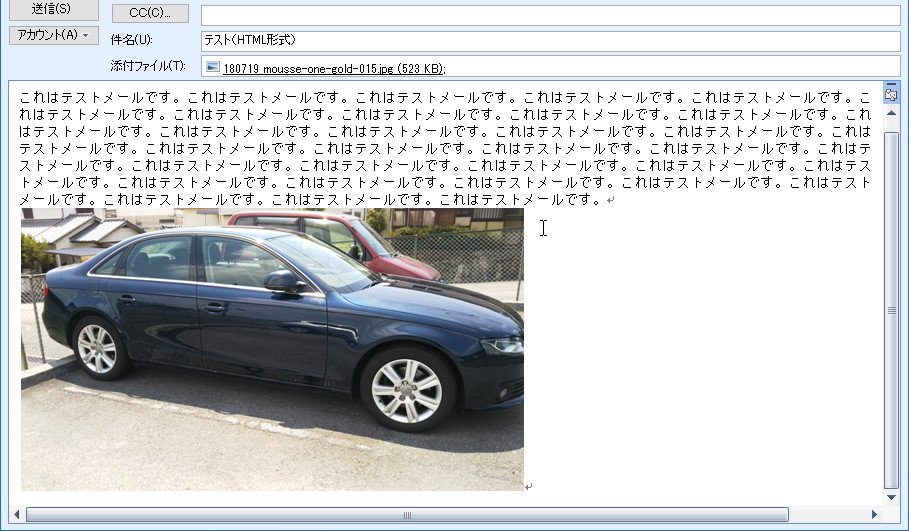Click the 添付ファイル(T): label

pos(148,66)
